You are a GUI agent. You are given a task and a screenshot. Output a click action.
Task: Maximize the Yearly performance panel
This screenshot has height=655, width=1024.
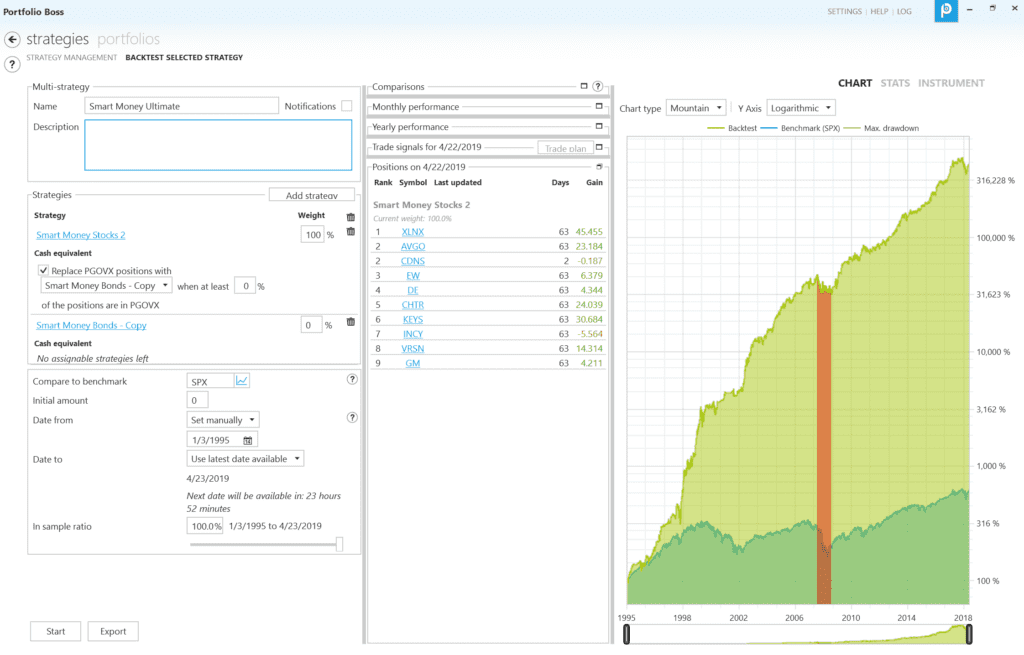pos(599,126)
